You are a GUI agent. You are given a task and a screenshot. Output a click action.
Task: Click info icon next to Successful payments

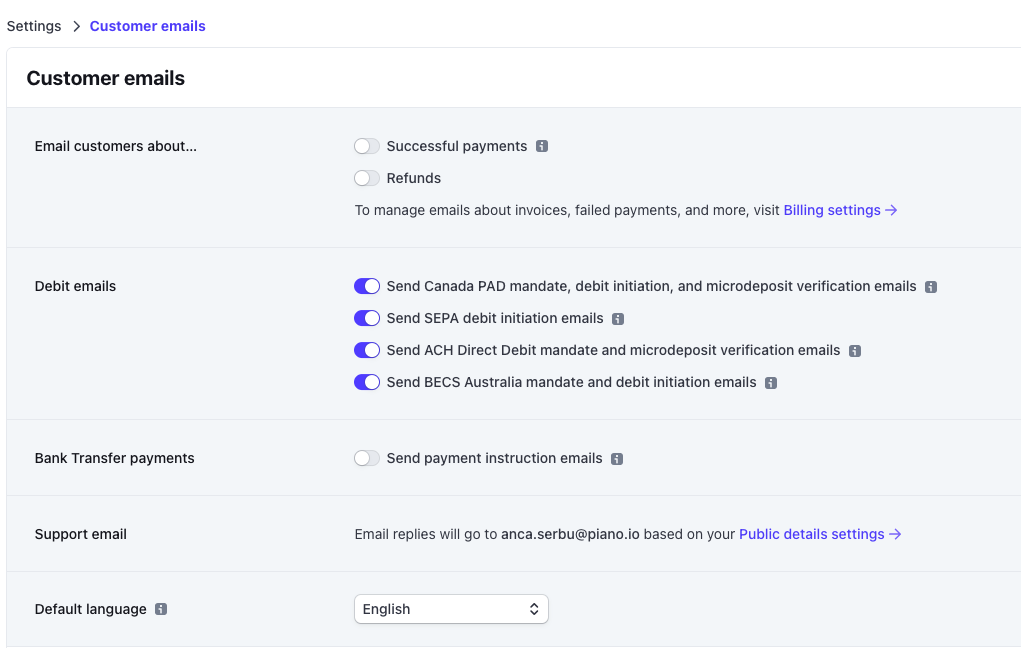(x=542, y=147)
